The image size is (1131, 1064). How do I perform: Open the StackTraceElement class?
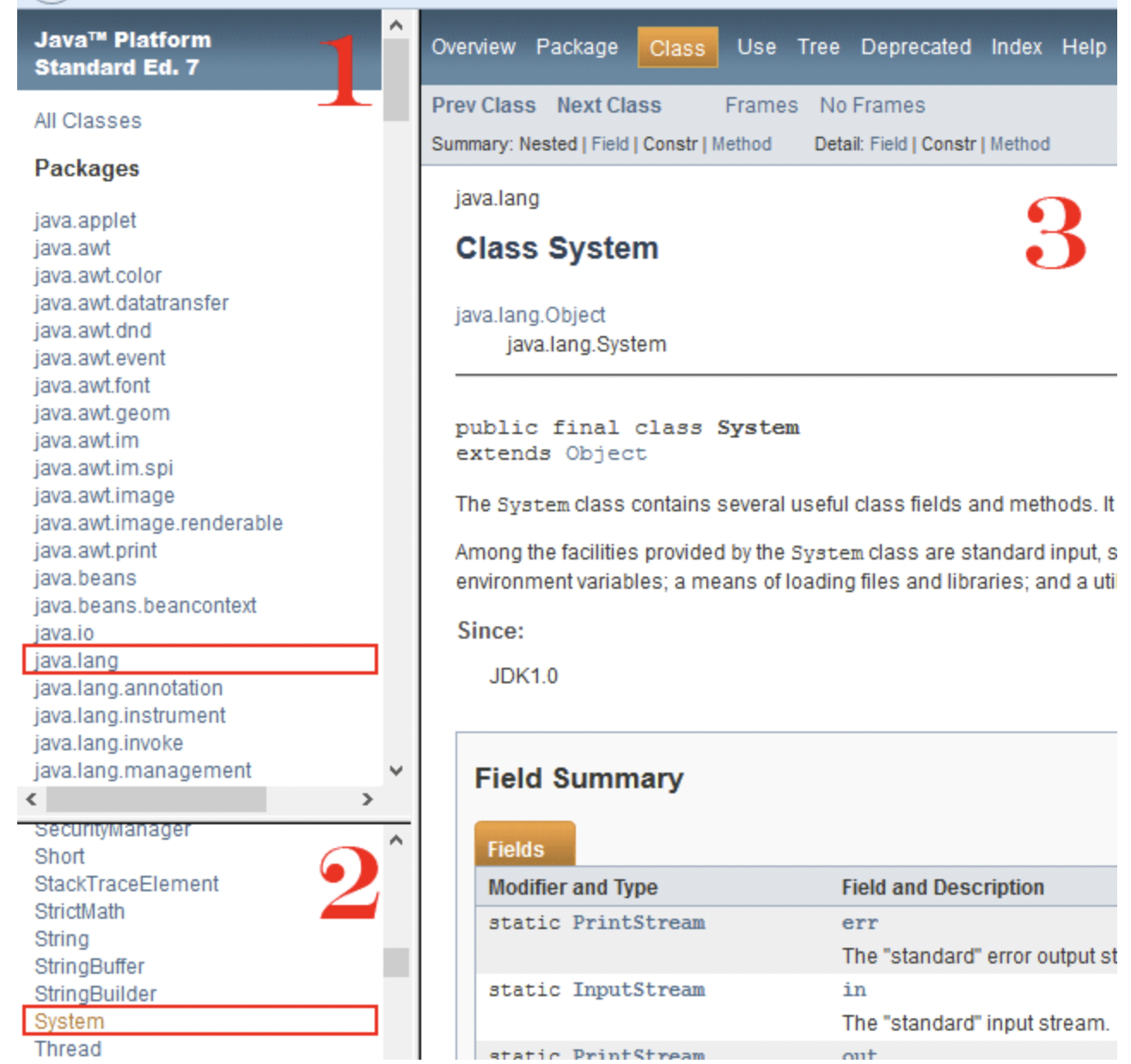[x=126, y=884]
